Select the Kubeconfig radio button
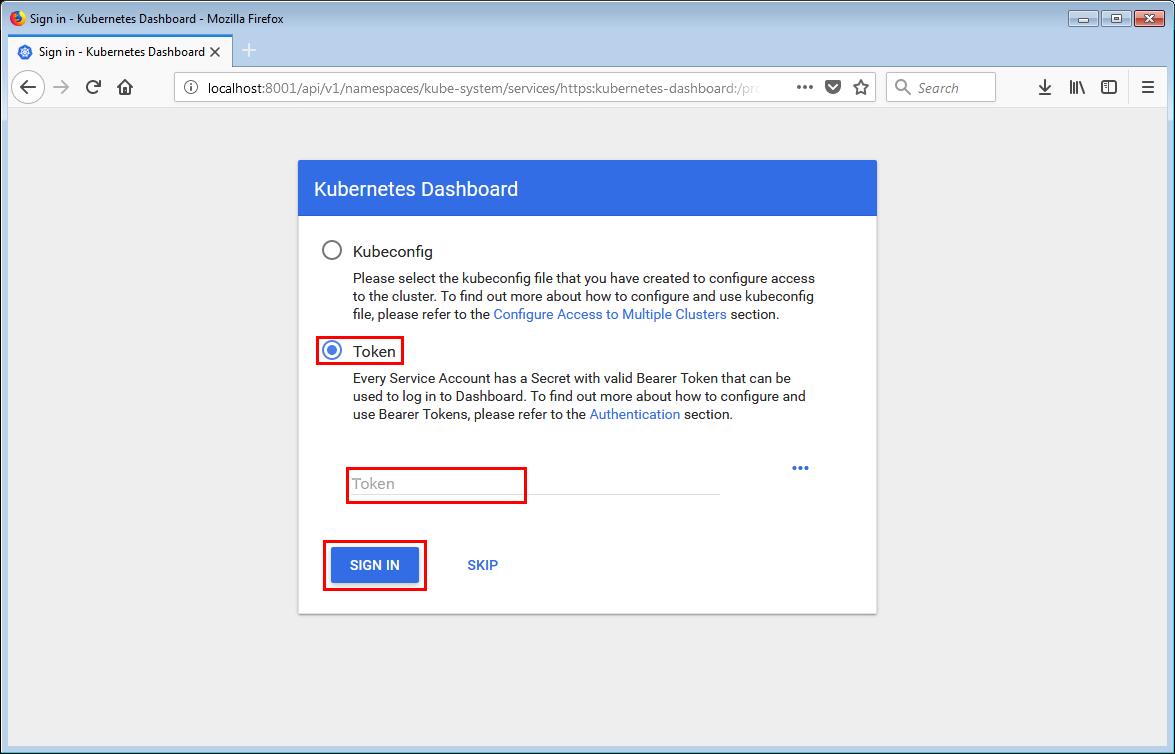The image size is (1175, 754). (332, 250)
